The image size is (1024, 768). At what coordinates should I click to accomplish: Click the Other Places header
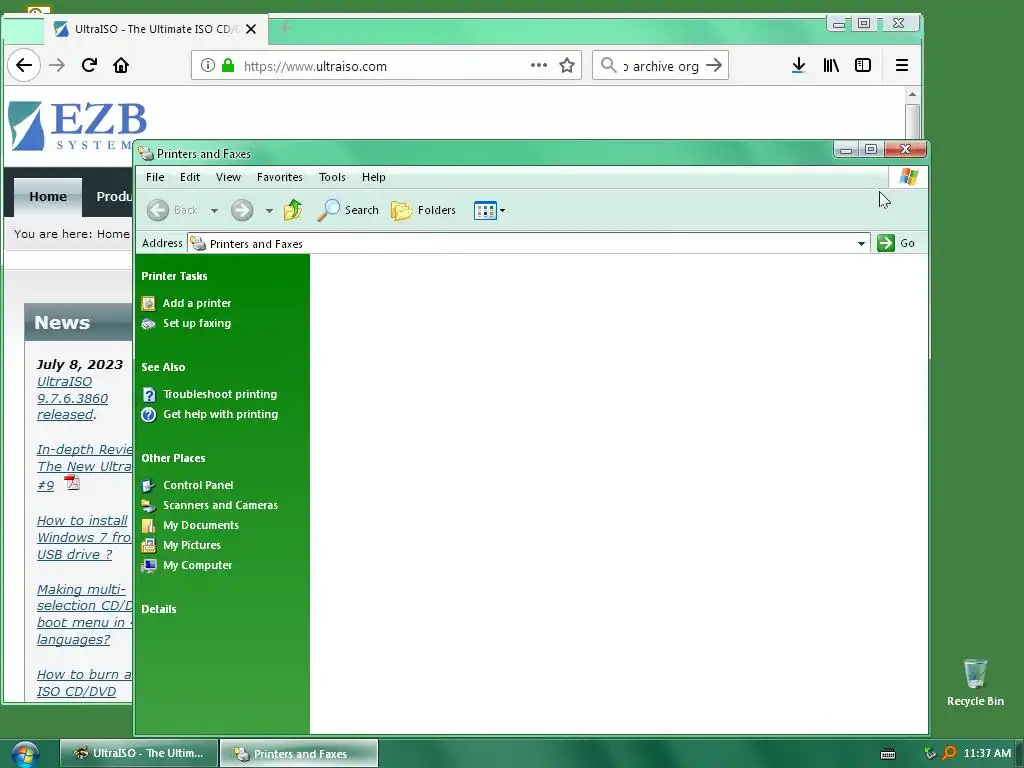[x=173, y=458]
